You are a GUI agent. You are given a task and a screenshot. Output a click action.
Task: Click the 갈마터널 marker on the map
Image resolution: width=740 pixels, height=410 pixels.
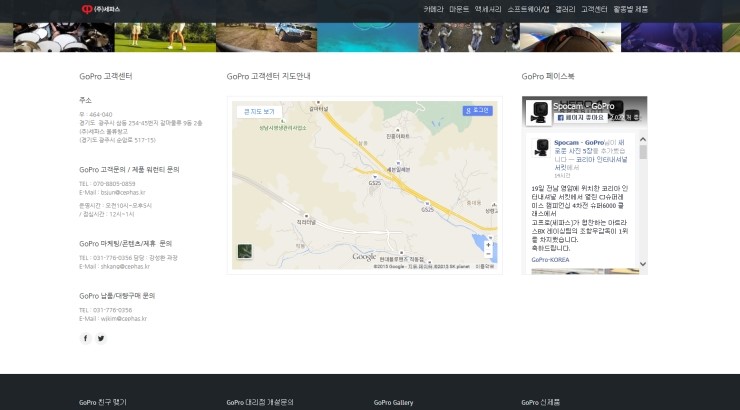pos(318,102)
